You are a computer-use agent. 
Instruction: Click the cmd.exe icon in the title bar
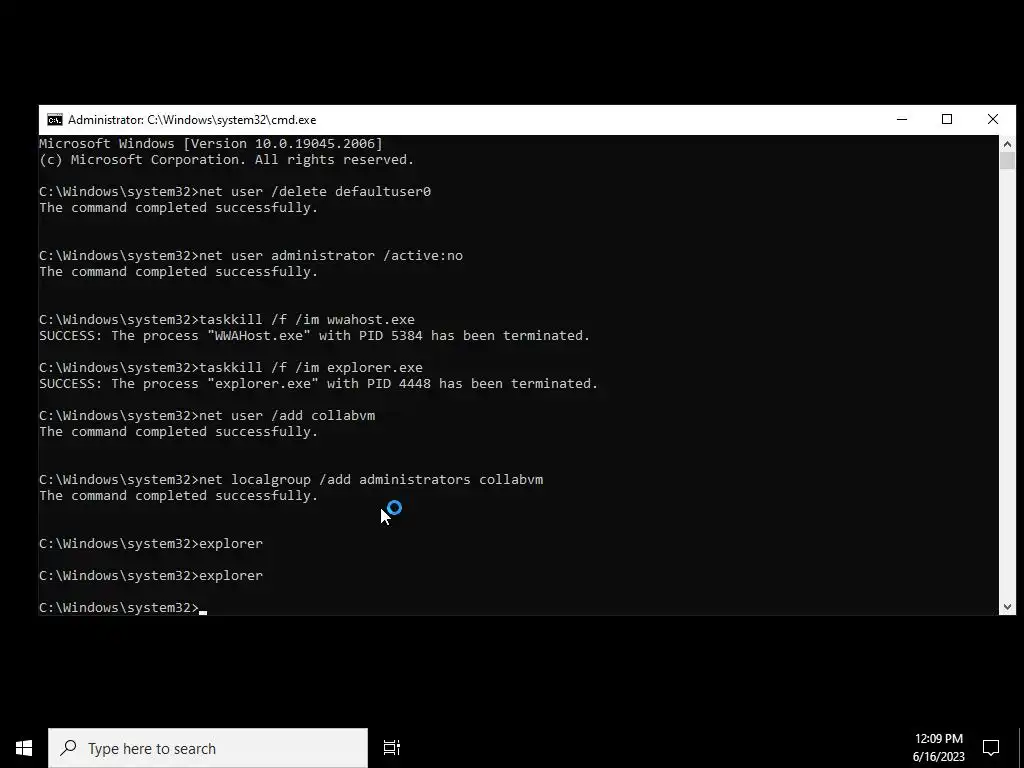coord(55,120)
